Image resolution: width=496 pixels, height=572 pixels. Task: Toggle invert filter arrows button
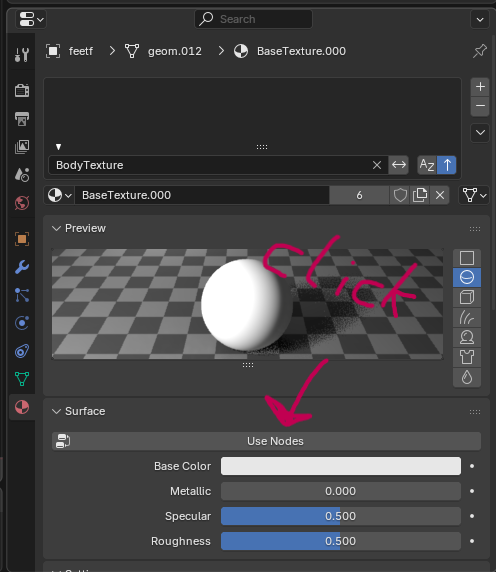pos(398,165)
